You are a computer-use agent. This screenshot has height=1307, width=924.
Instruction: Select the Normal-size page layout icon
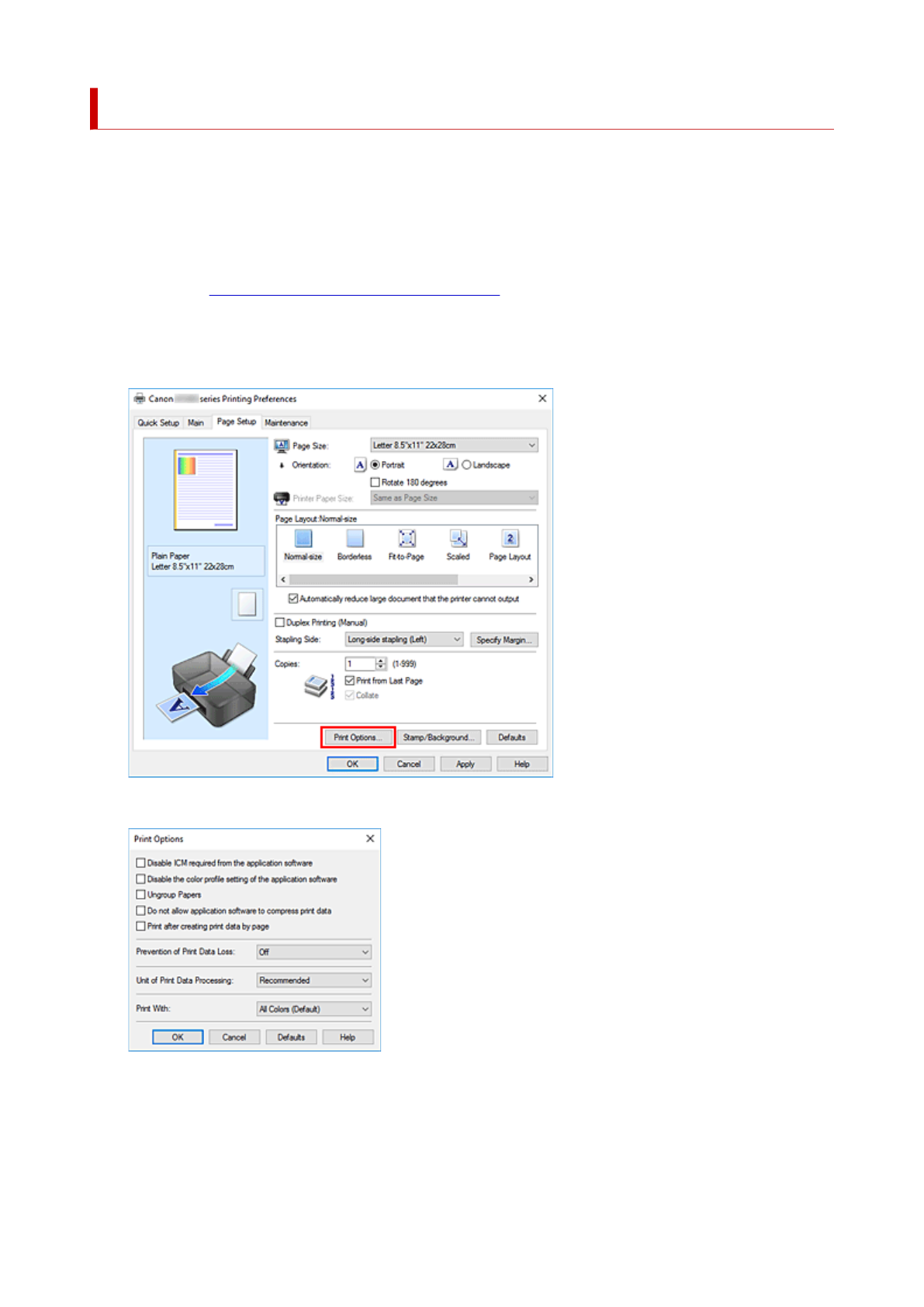click(303, 539)
